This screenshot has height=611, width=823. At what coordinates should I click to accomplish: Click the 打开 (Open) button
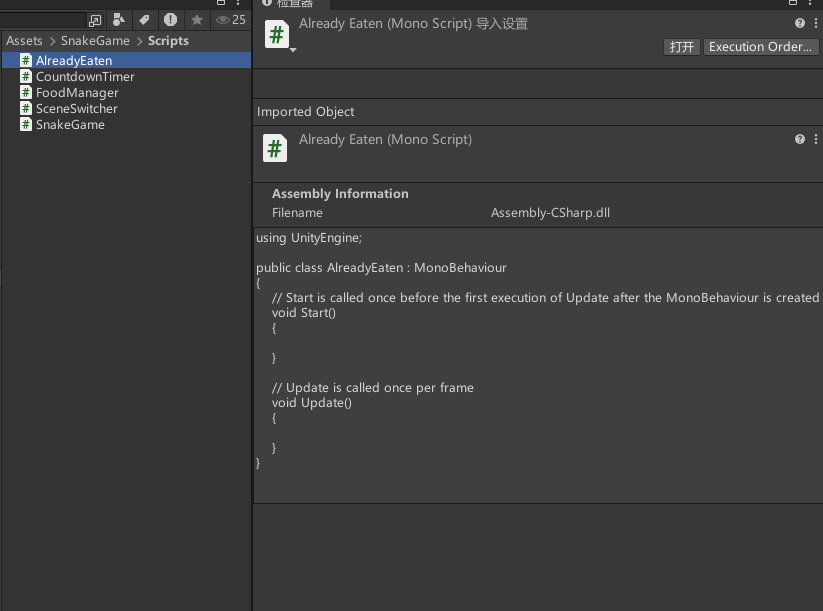pyautogui.click(x=681, y=47)
